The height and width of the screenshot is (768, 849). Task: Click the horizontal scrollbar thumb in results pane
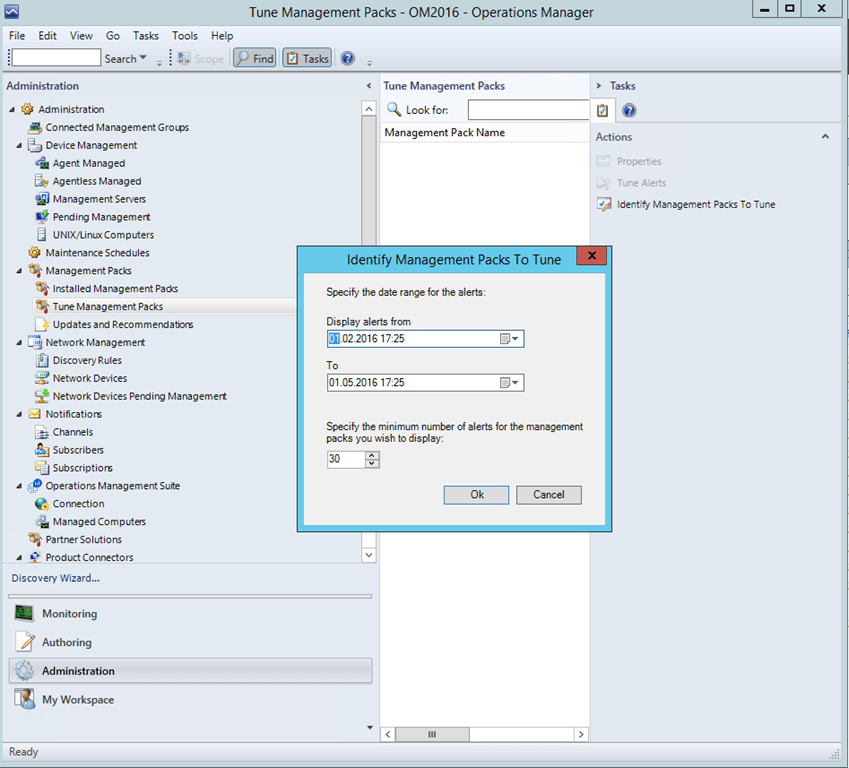[432, 734]
